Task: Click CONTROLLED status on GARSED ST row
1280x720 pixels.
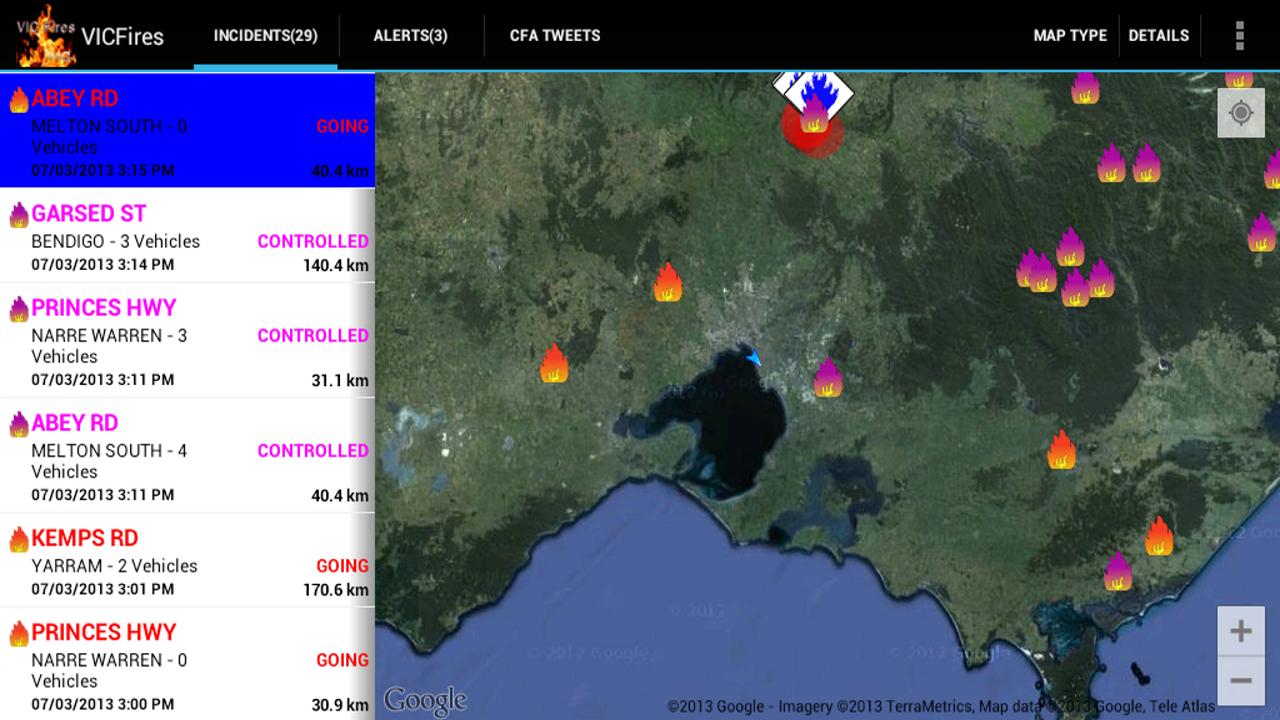Action: click(x=313, y=241)
